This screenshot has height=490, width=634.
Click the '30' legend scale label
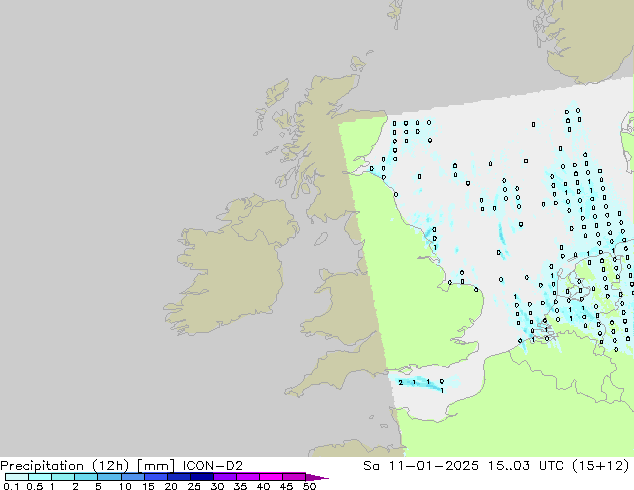click(217, 486)
